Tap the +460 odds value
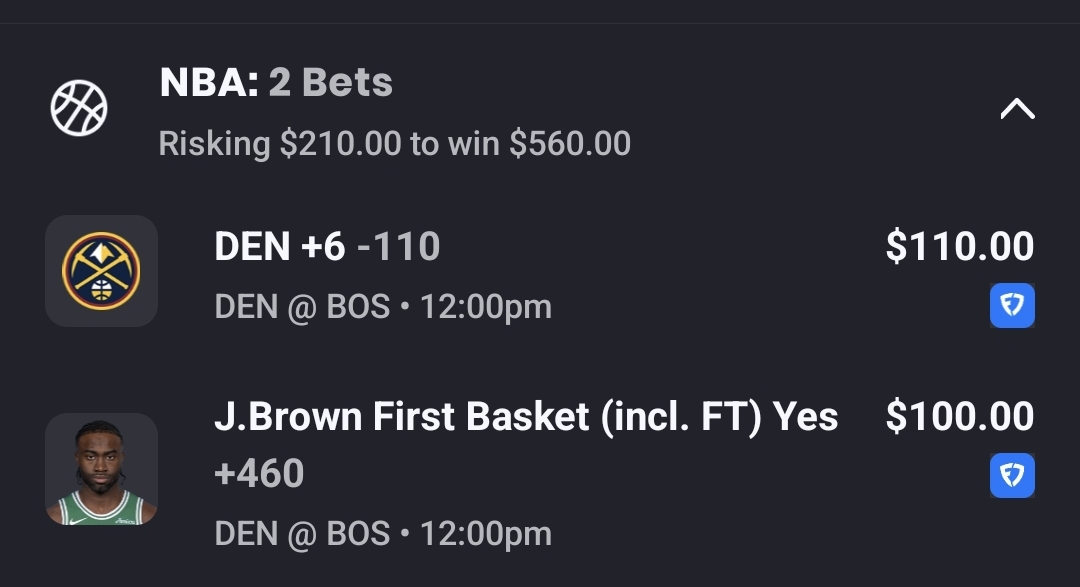Viewport: 1080px width, 587px height. 259,473
